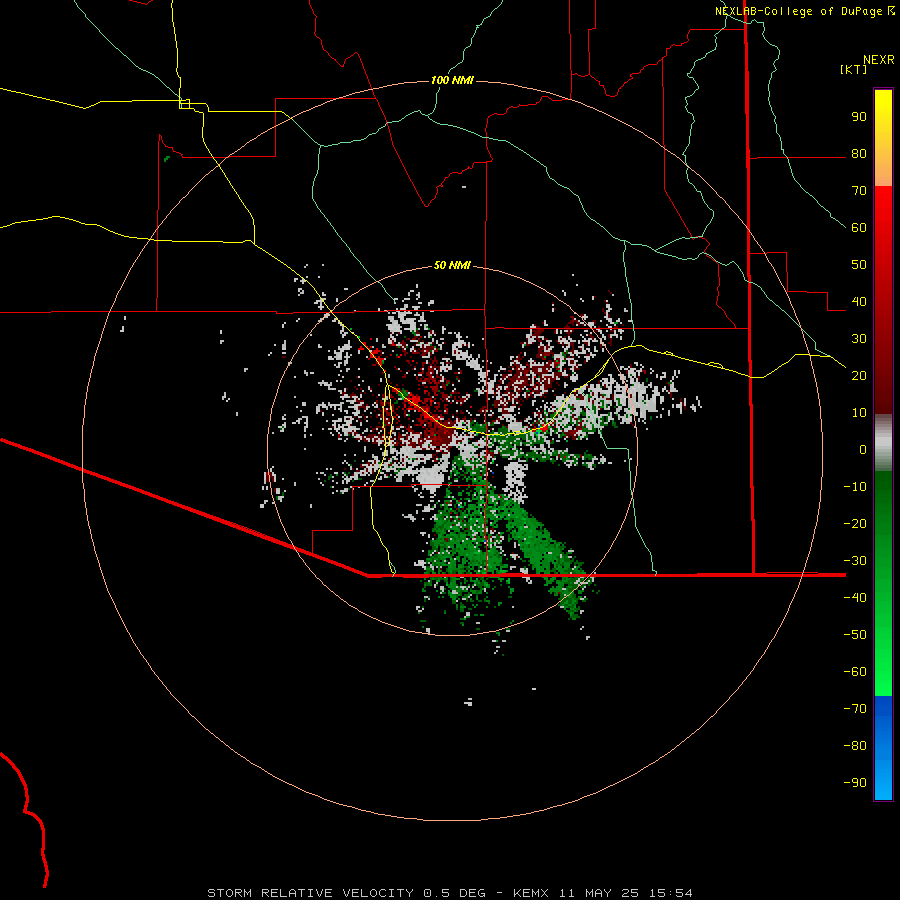Click the -30 value on velocity scale

point(855,561)
